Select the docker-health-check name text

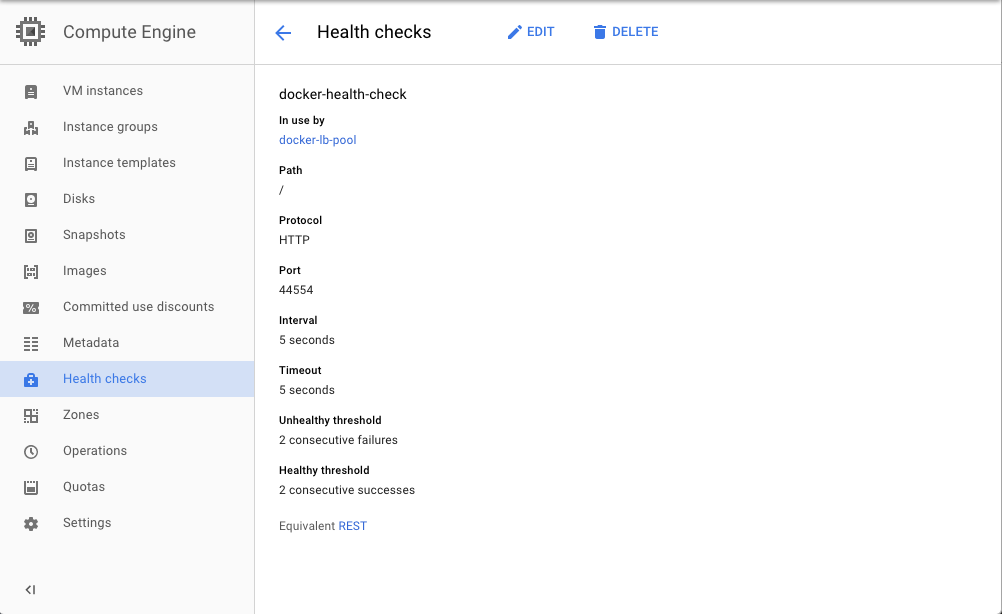tap(343, 95)
